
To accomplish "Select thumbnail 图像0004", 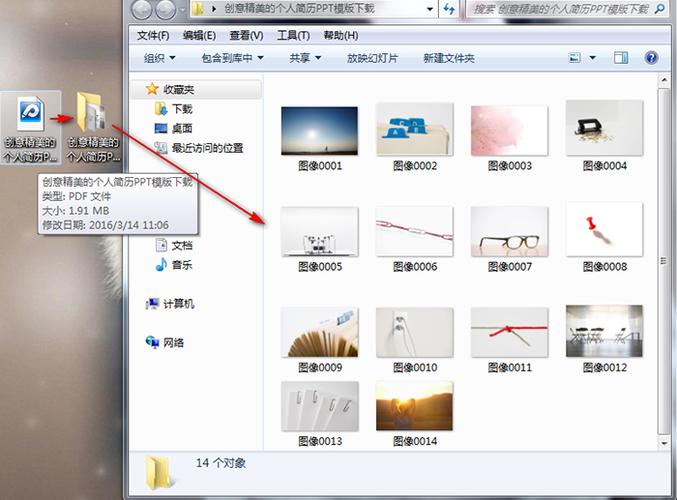I will pos(604,128).
